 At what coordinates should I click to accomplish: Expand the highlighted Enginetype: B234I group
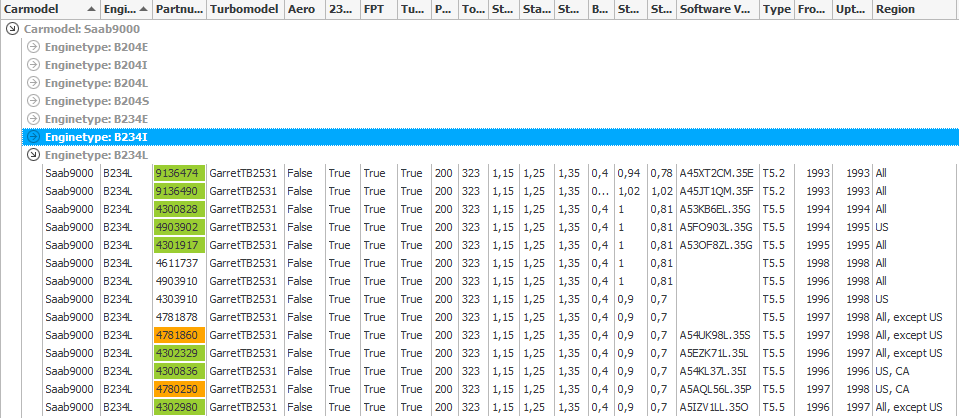32,137
